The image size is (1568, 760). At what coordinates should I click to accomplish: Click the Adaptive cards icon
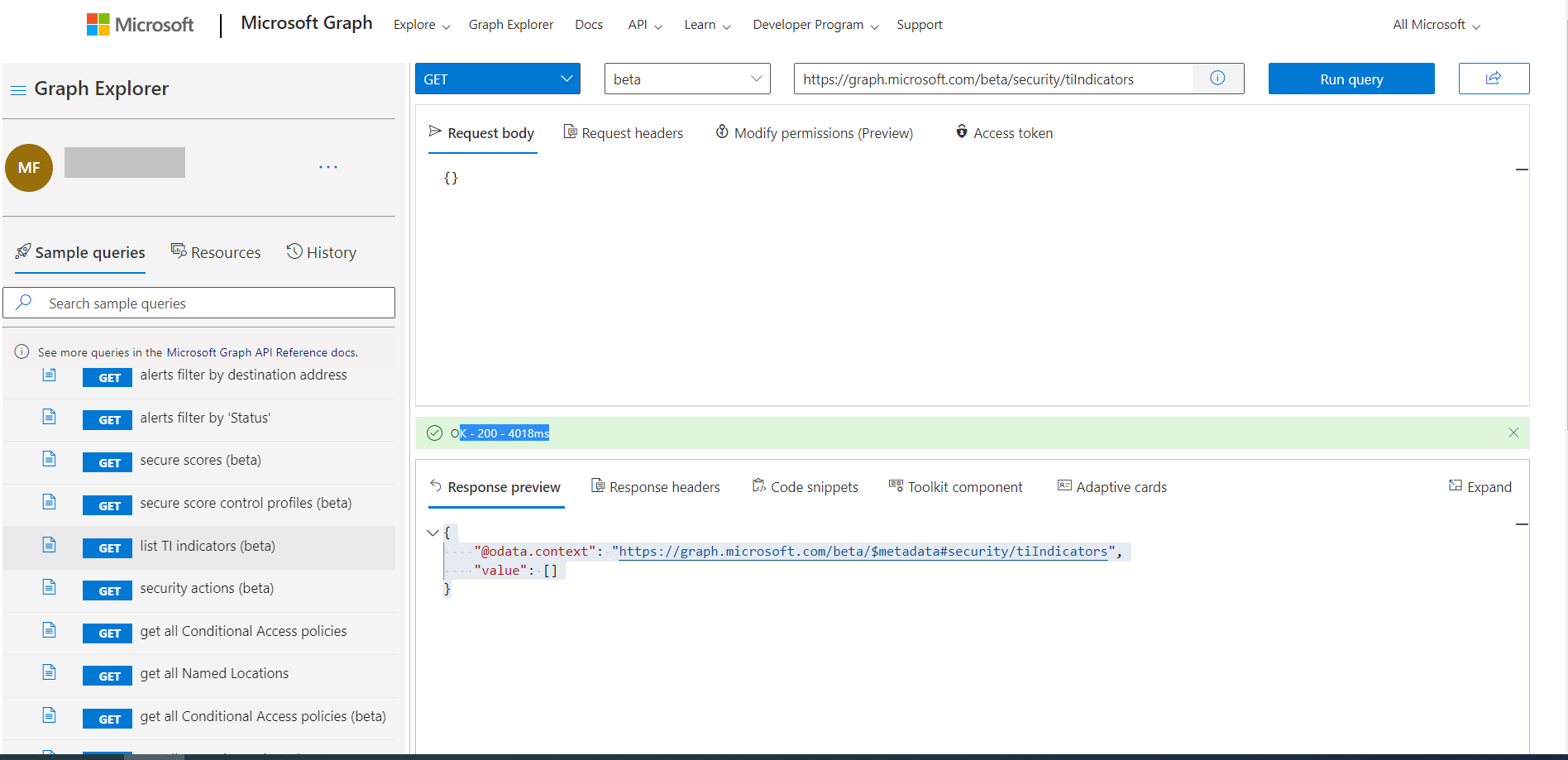[1064, 486]
